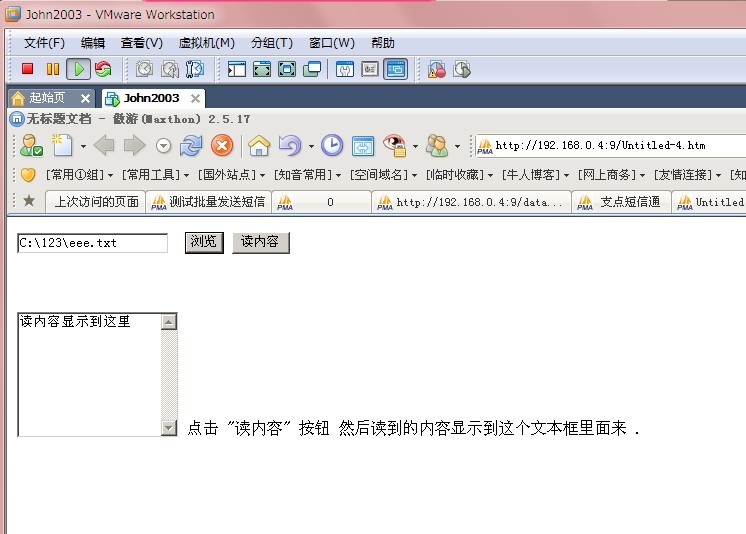Screen dimensions: 746x534
Task: Open the 文件(F) menu
Action: 44,43
